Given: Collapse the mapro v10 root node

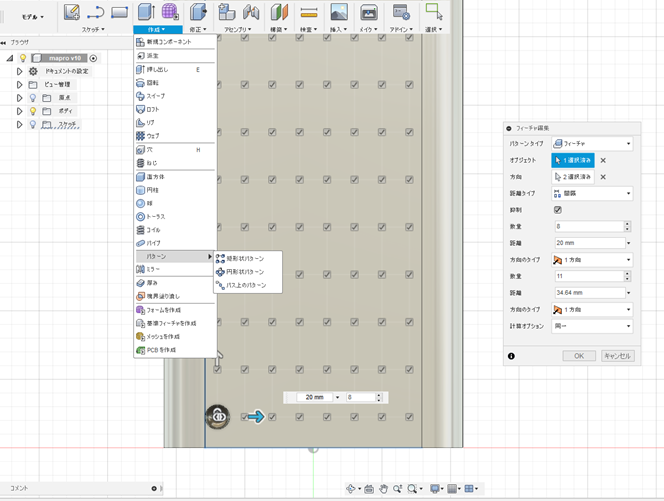Looking at the screenshot, I should coord(10,58).
